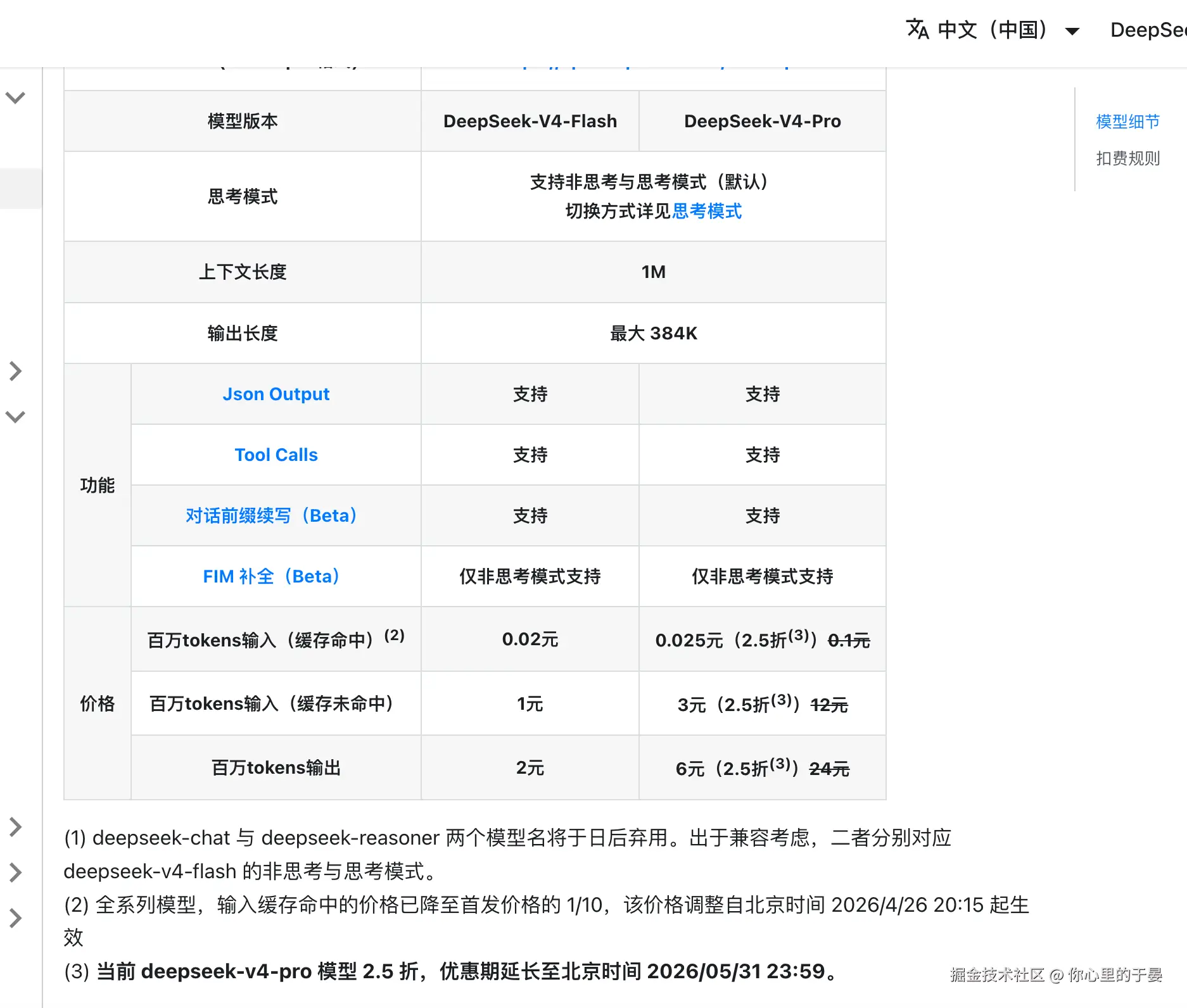This screenshot has height=1008, width=1187.
Task: Open the 对话前缀续写（Beta）link
Action: point(272,515)
